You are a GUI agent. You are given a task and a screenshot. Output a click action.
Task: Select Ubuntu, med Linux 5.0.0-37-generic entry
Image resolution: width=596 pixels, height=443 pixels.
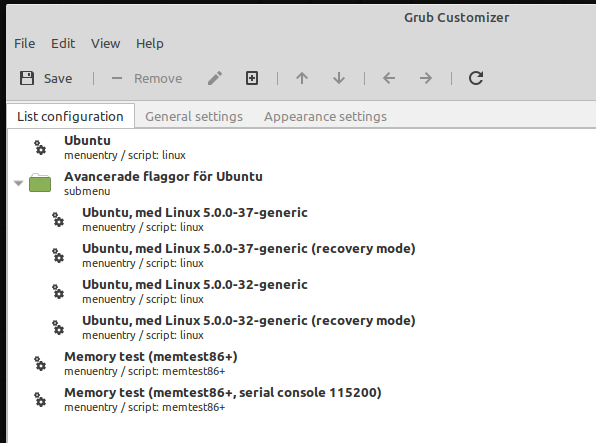[301, 219]
